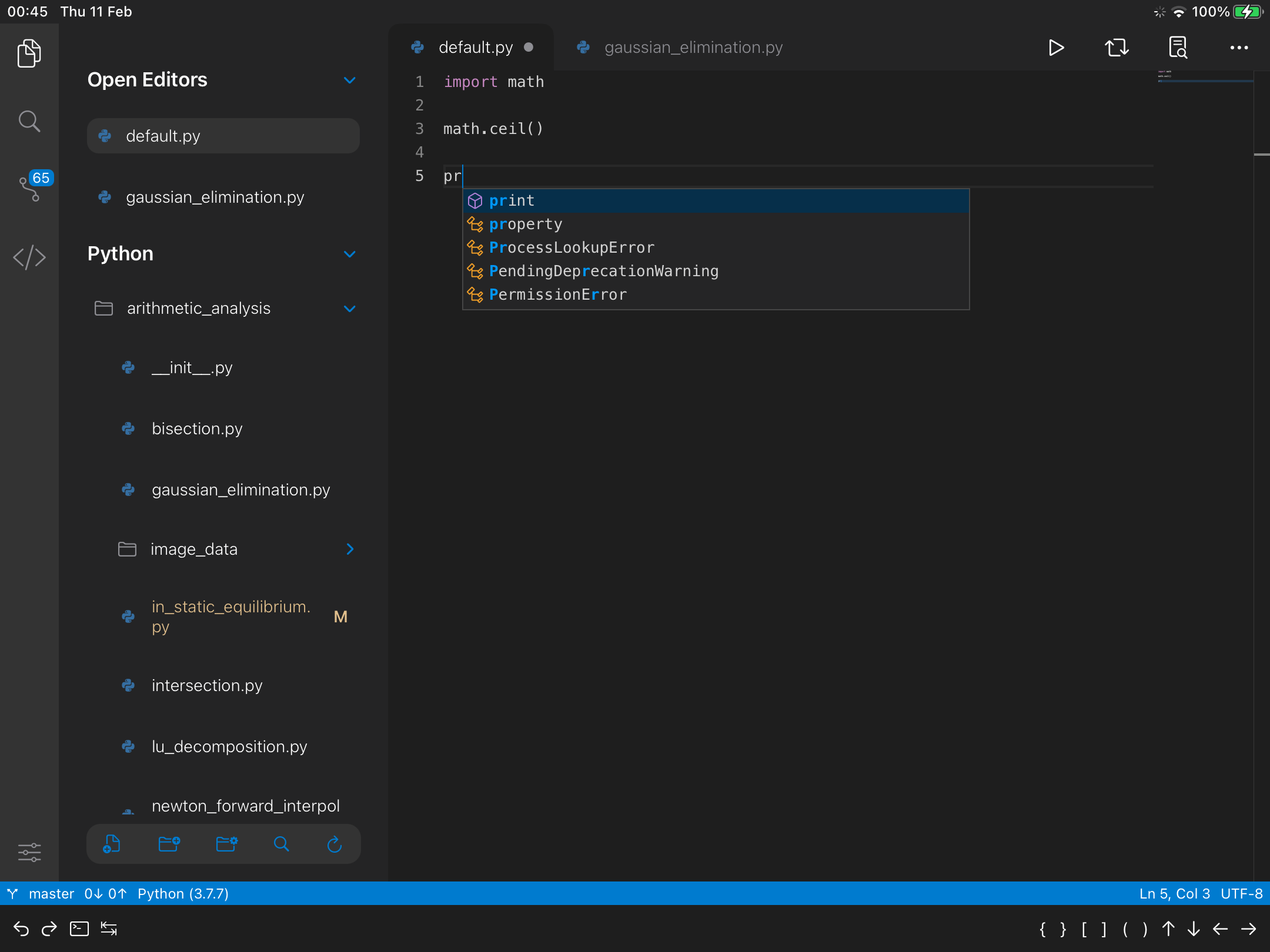Open bisection.py from the file tree
Image resolution: width=1270 pixels, height=952 pixels.
coord(197,428)
